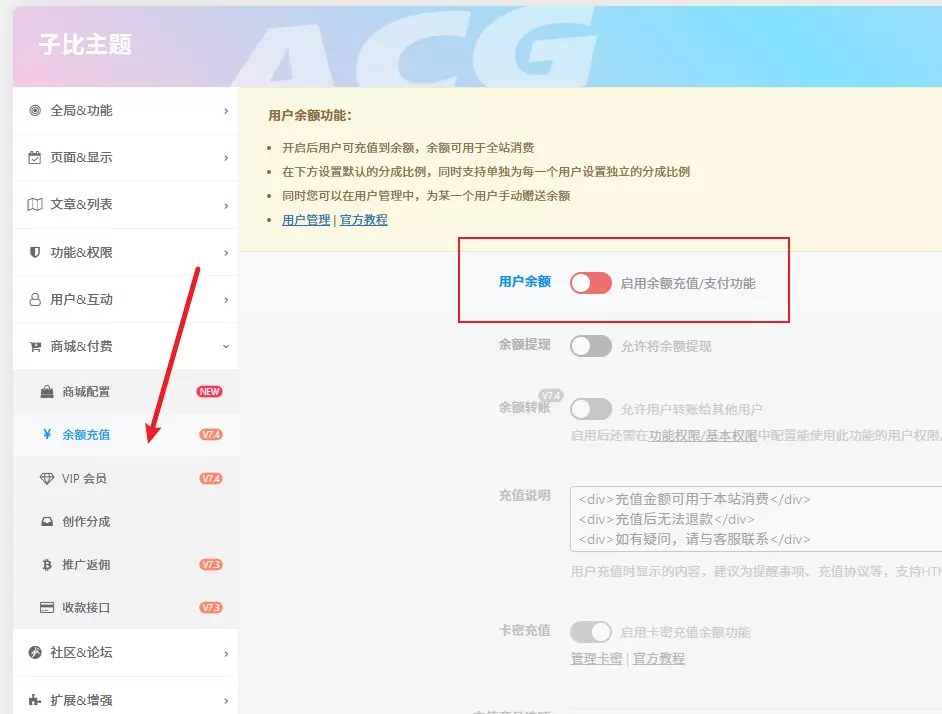The image size is (942, 714).
Task: Open the 管理卡密 link
Action: coord(596,659)
